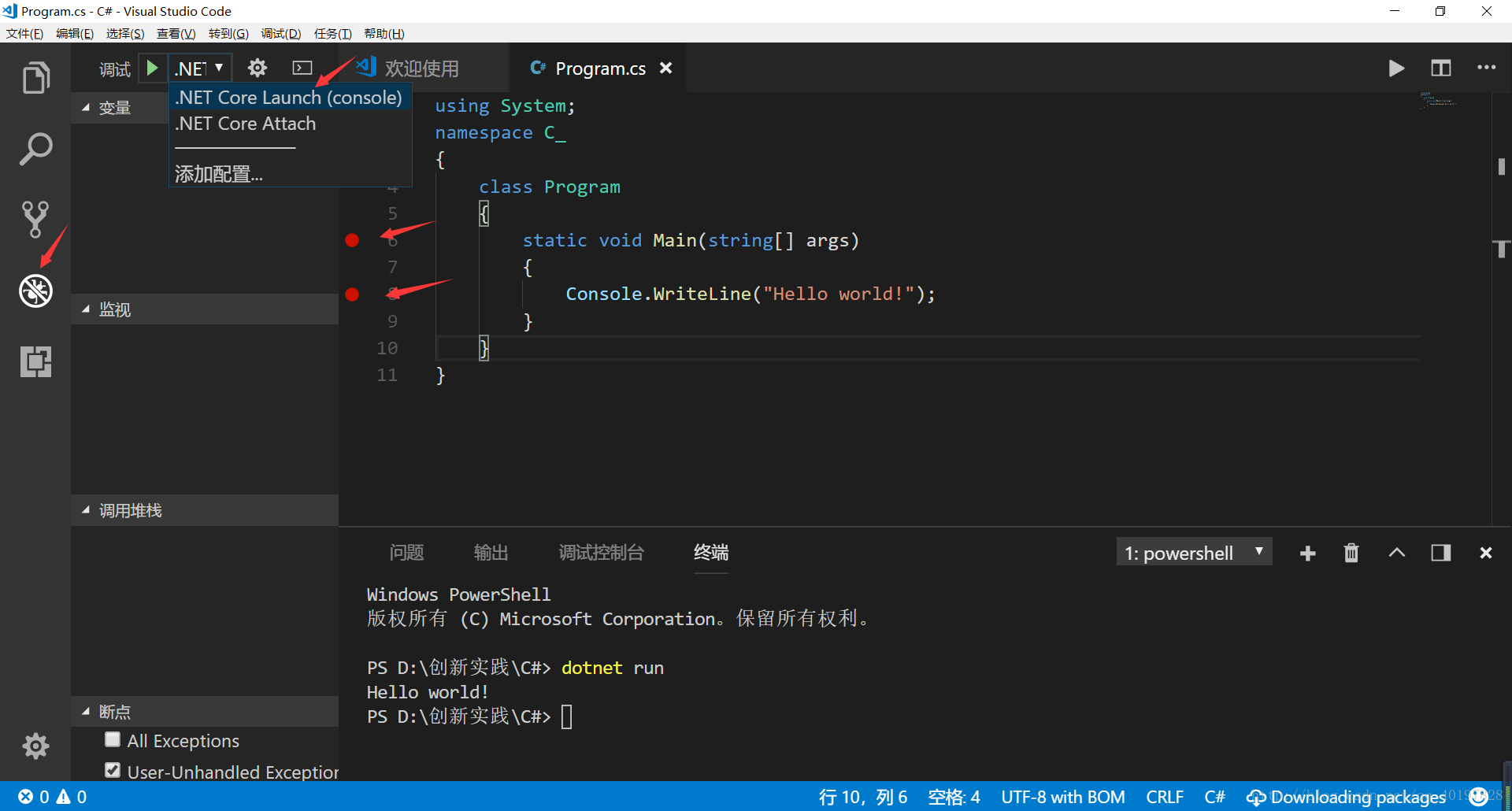Send feedback via smiley icon
The image size is (1512, 811).
pos(1479,796)
